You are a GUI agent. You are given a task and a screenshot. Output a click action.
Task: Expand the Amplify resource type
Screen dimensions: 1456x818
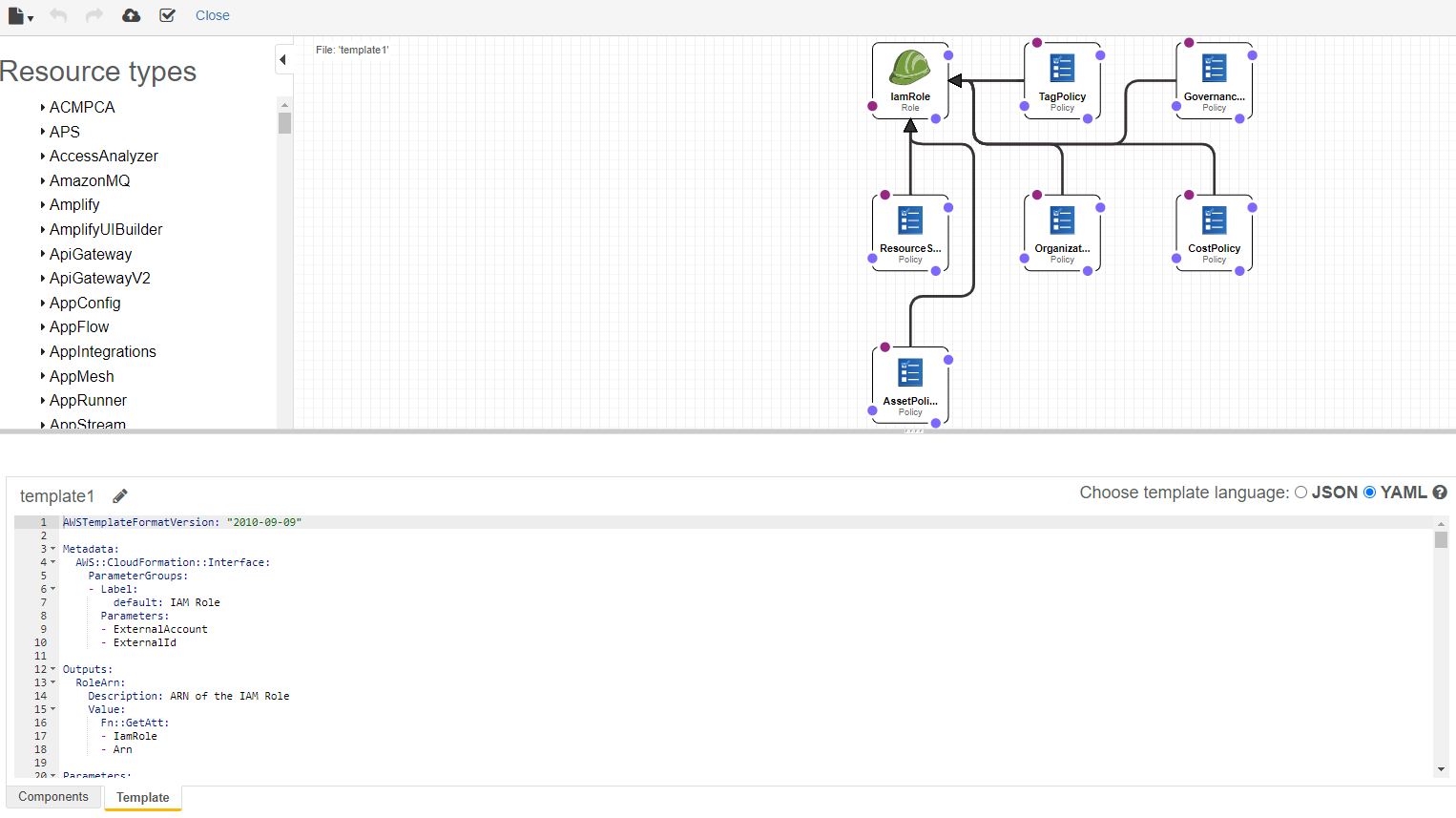43,205
